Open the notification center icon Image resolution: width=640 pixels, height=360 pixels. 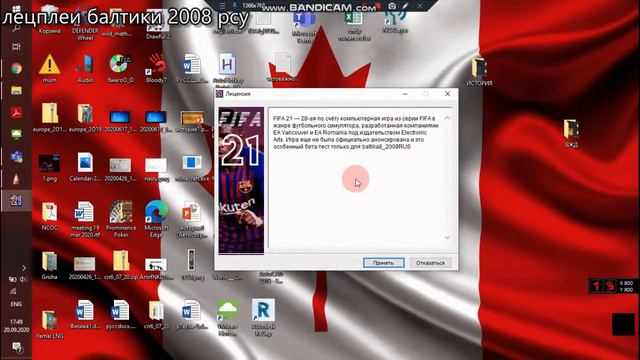(16, 347)
